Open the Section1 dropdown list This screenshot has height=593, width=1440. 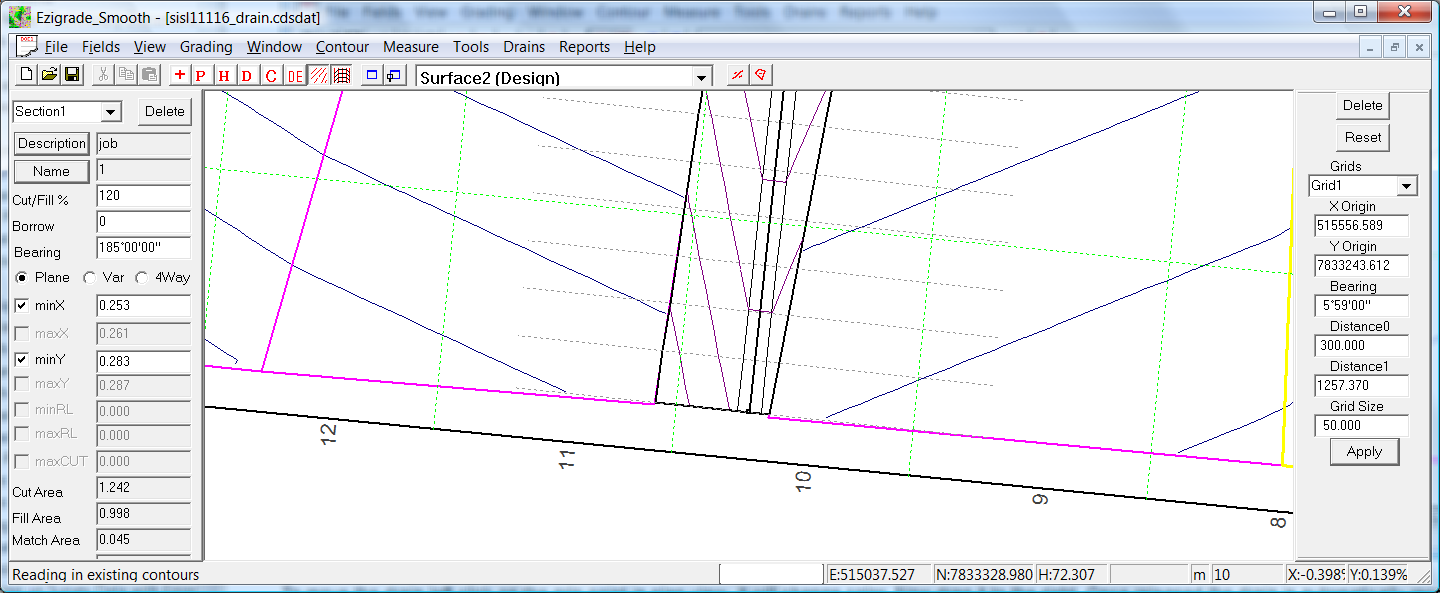click(110, 112)
